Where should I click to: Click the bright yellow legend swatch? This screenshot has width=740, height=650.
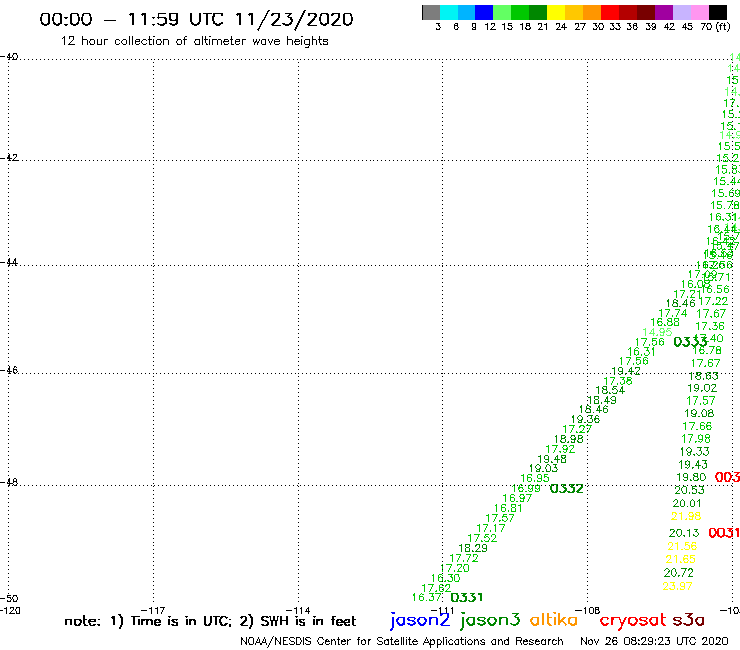[556, 12]
